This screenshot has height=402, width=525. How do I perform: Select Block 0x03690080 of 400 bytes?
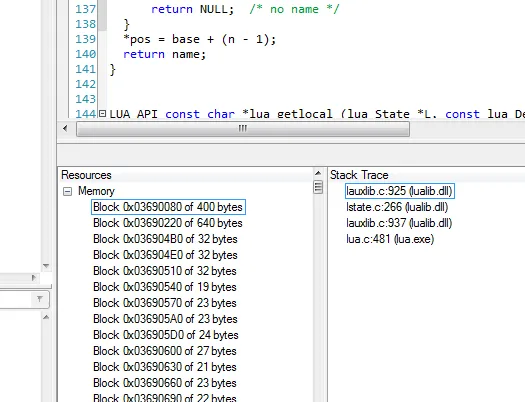168,207
